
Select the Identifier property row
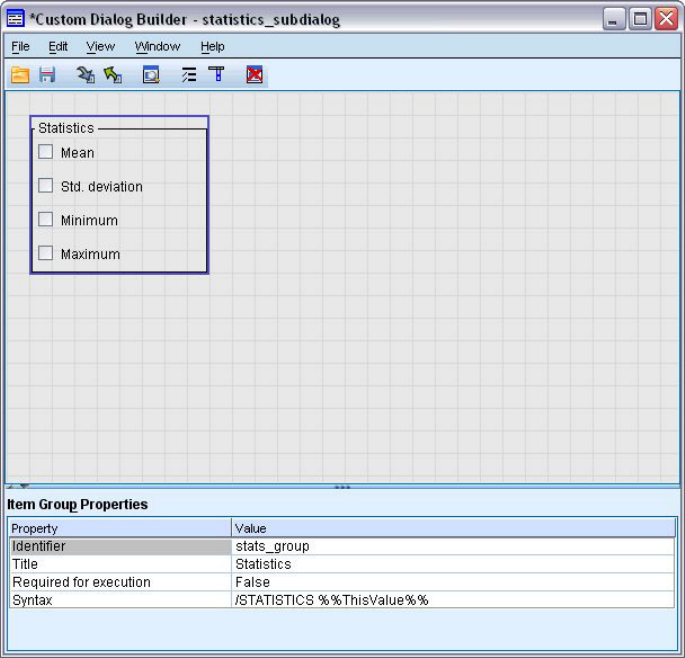pos(121,546)
